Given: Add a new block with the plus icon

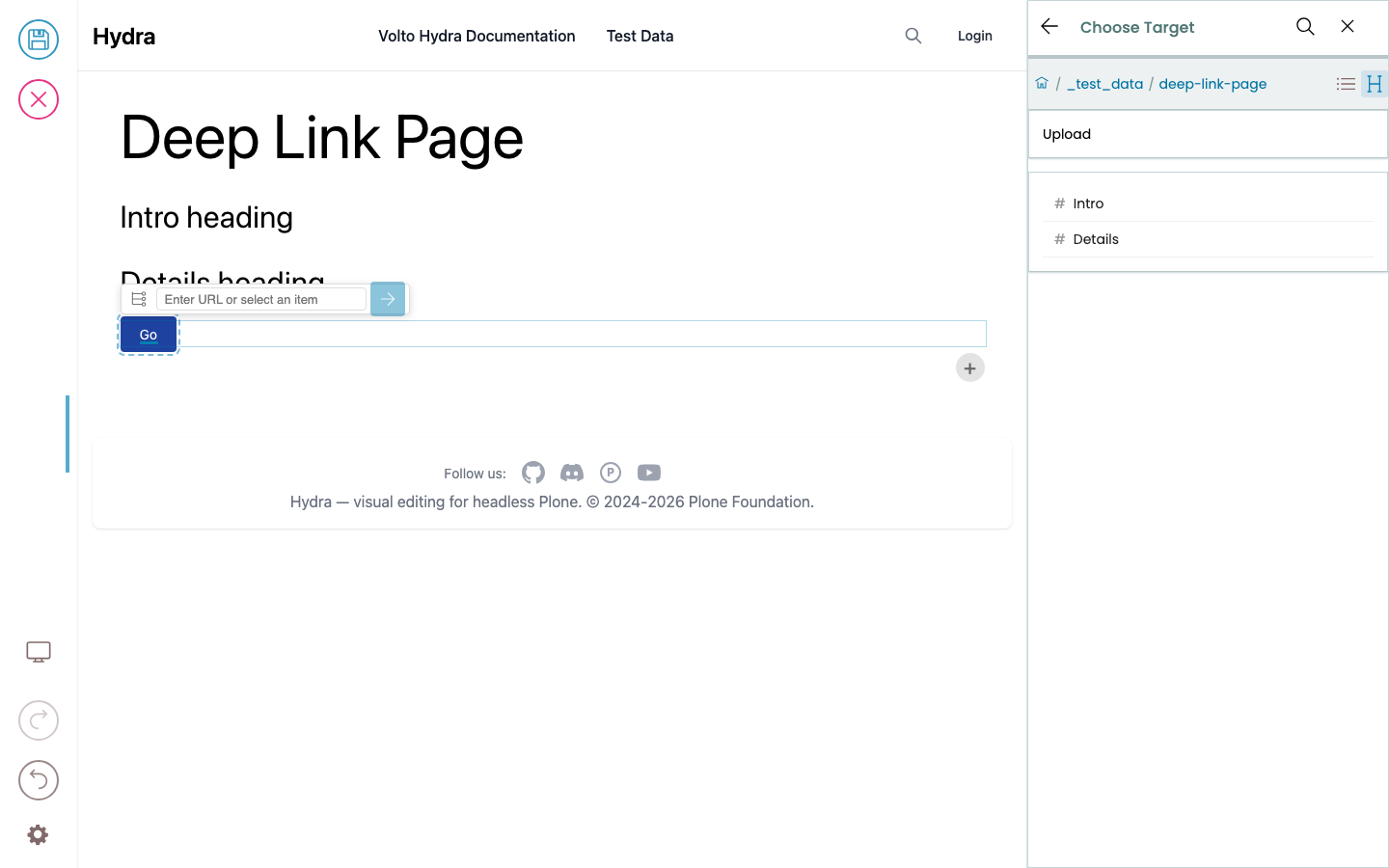Looking at the screenshot, I should point(970,367).
